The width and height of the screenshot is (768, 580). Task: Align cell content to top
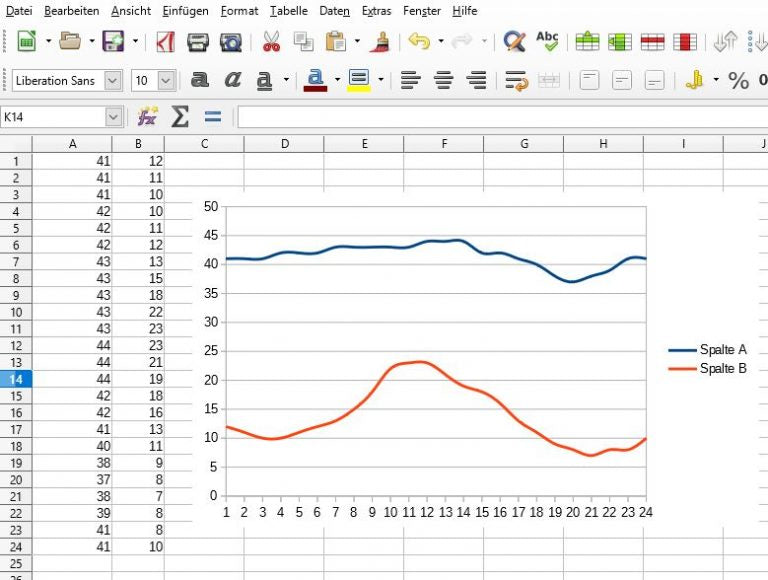point(589,80)
